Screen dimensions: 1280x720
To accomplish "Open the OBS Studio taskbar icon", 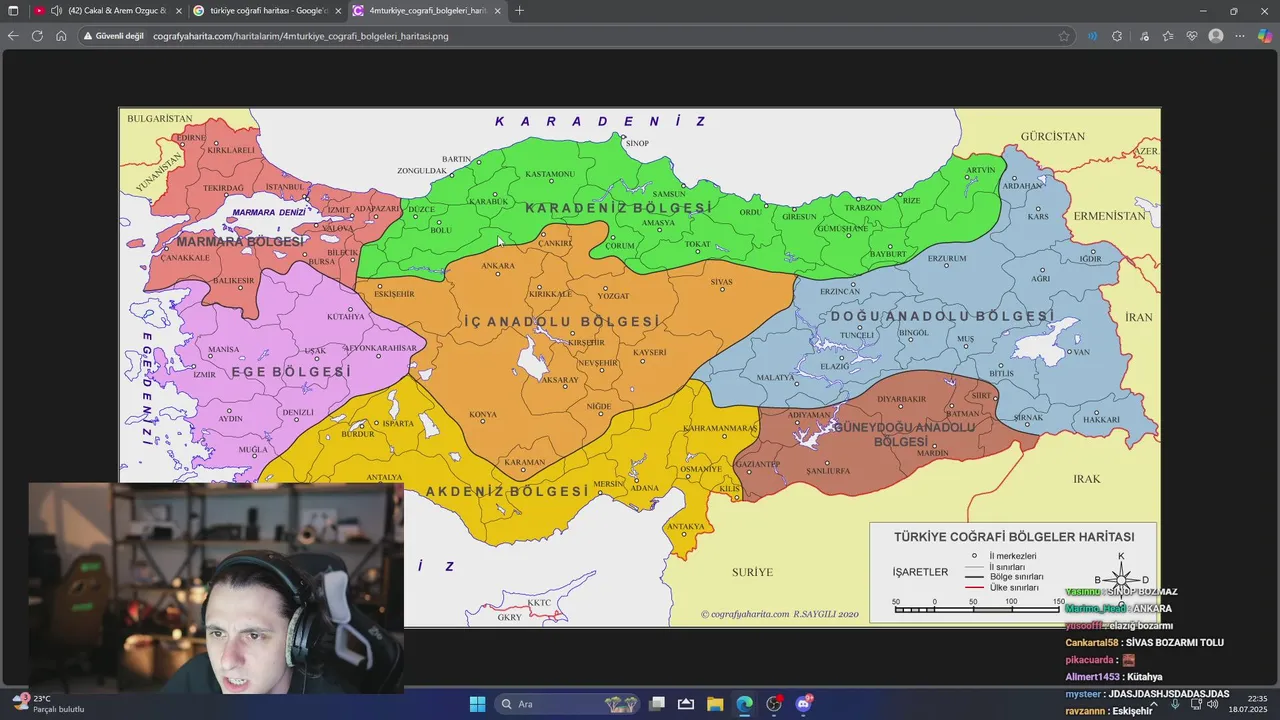I will click(774, 704).
